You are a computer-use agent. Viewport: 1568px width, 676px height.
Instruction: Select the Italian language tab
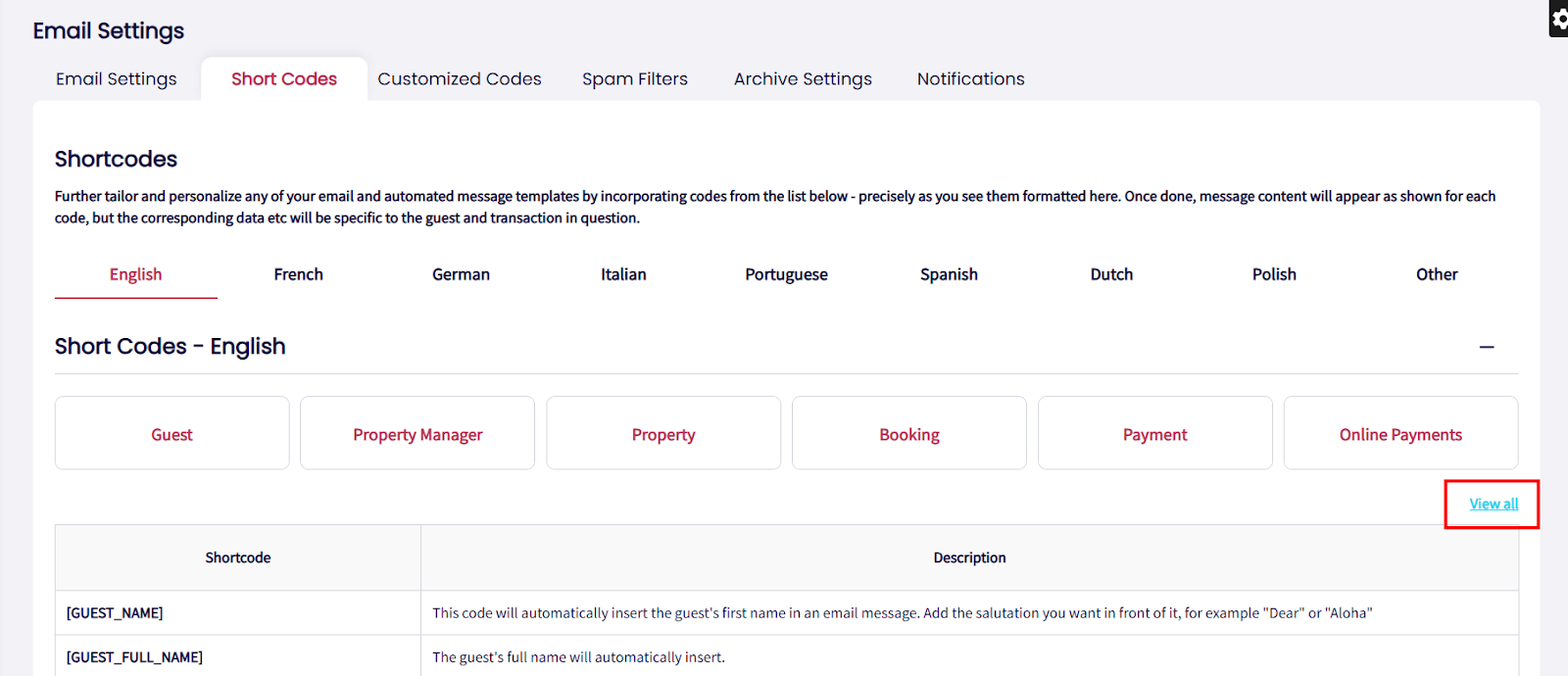click(623, 274)
